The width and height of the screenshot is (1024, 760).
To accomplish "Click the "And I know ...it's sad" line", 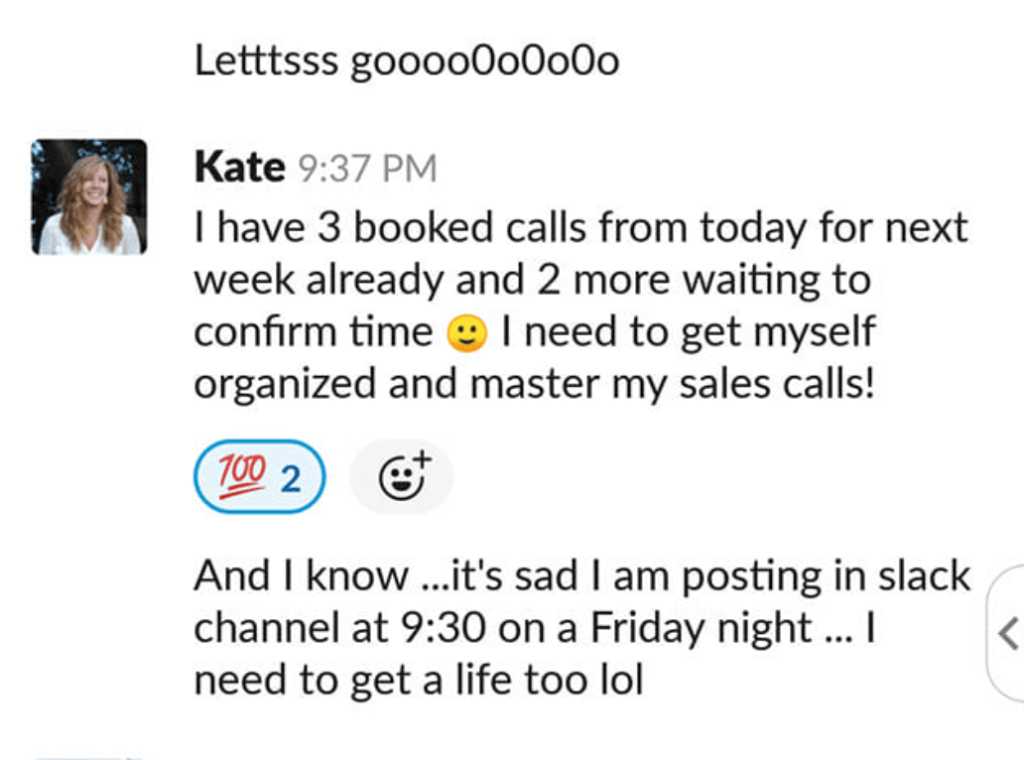I will 581,576.
